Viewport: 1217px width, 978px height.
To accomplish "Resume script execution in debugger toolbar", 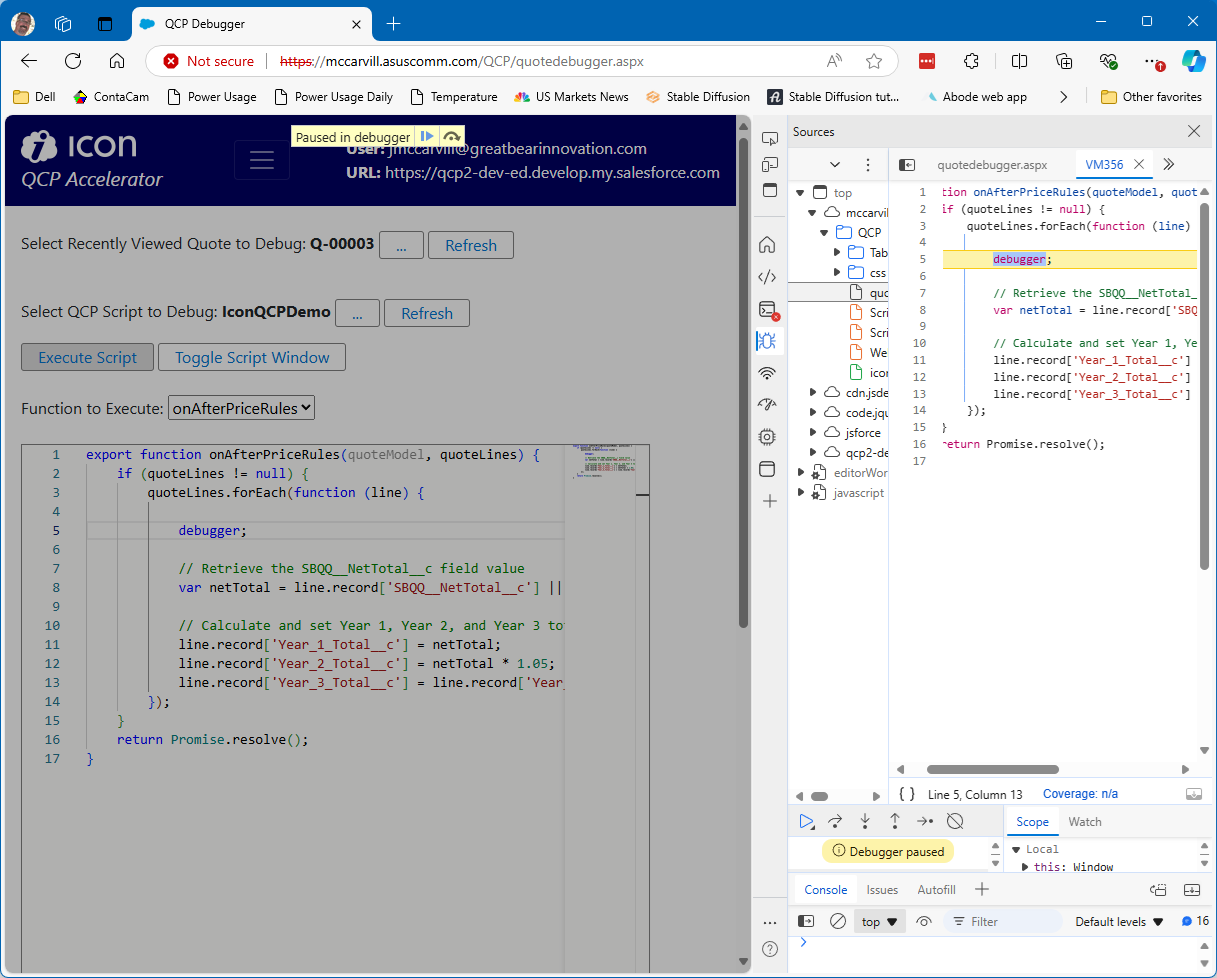I will 807,821.
